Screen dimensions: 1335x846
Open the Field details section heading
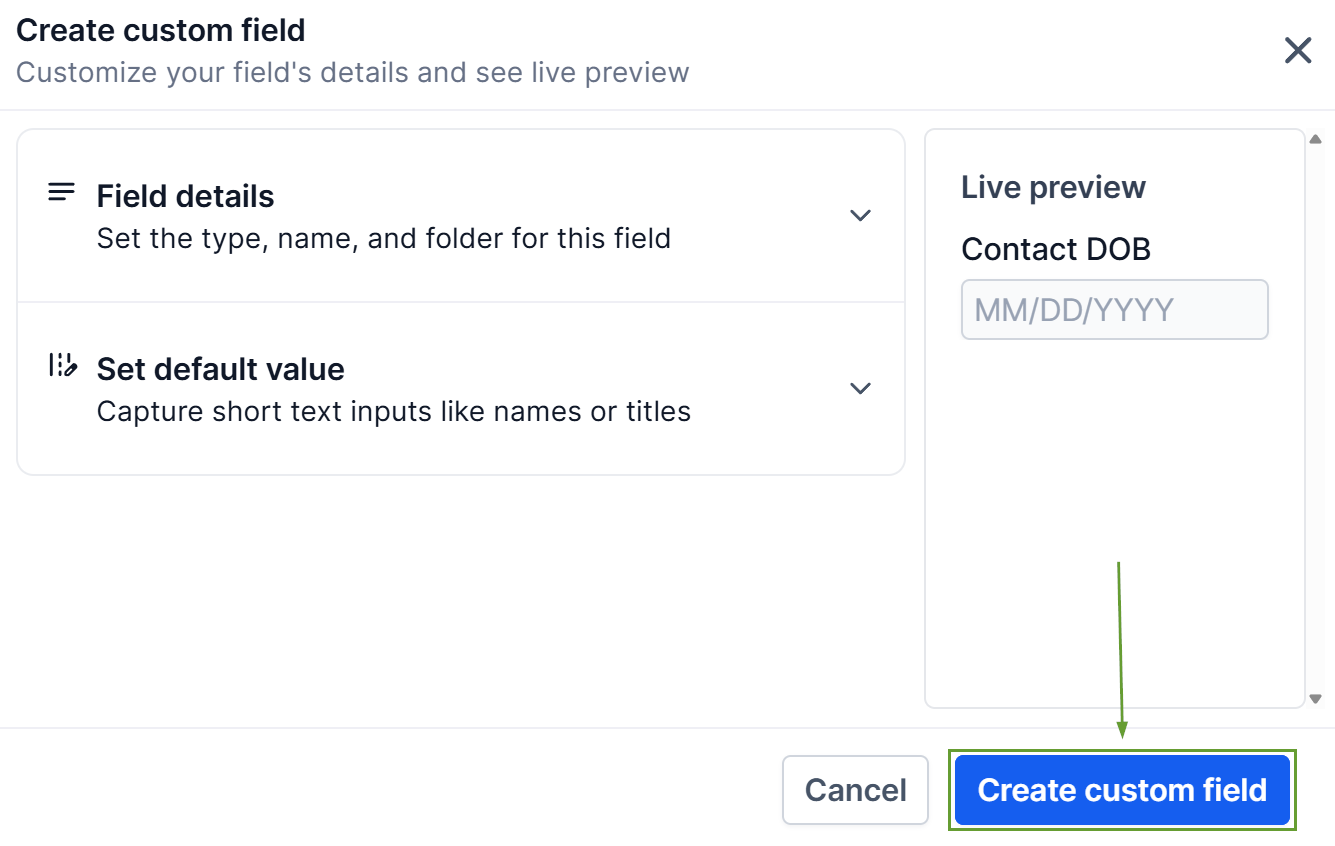click(x=185, y=196)
